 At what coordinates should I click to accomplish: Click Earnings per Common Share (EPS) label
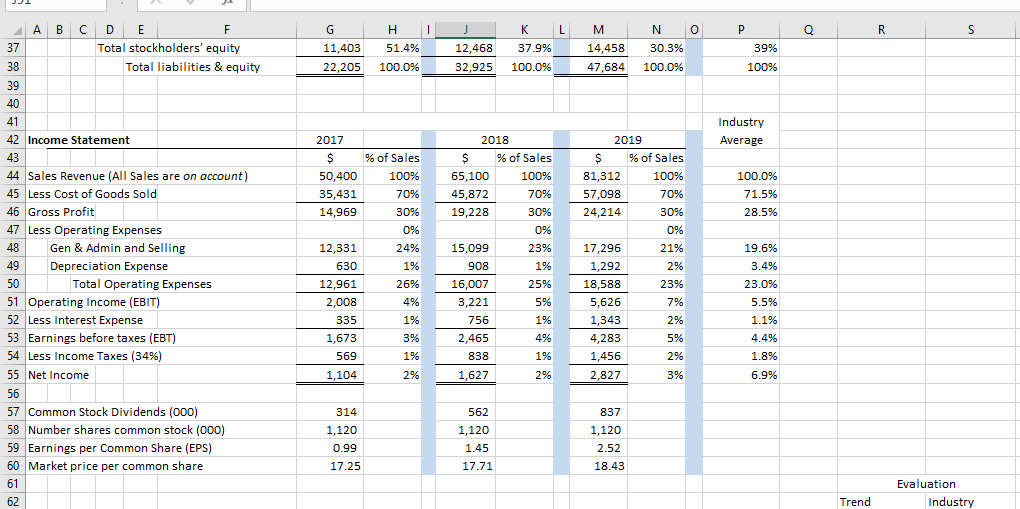pos(120,448)
